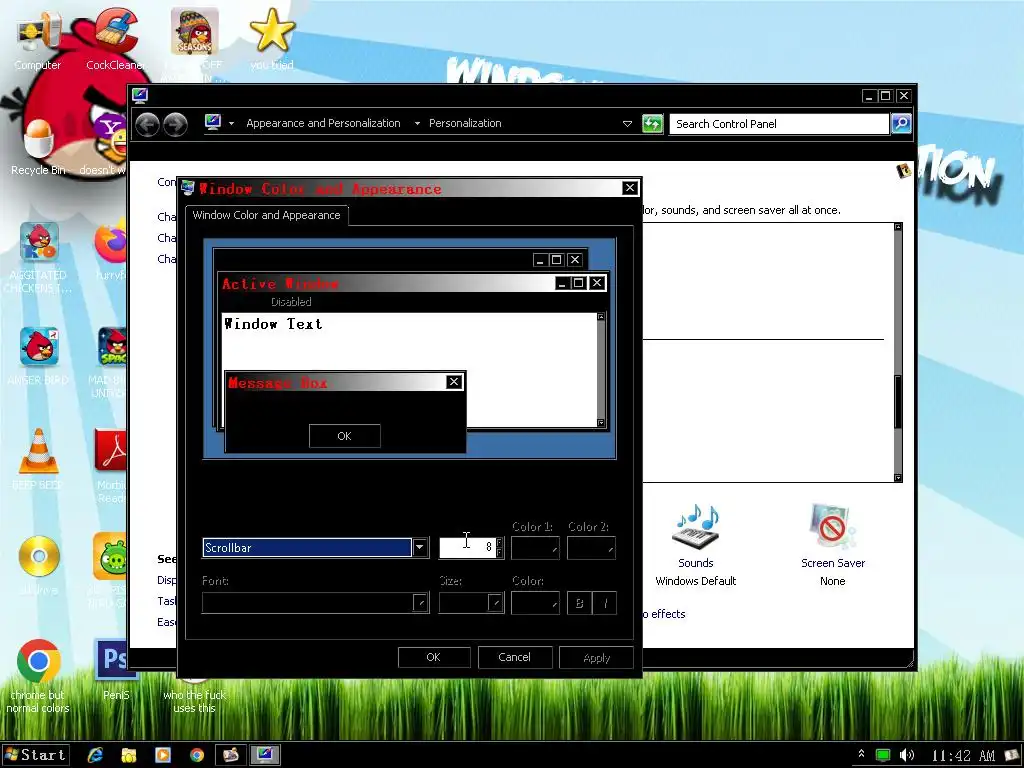Open the media player taskbar icon
1024x768 pixels.
pos(163,755)
